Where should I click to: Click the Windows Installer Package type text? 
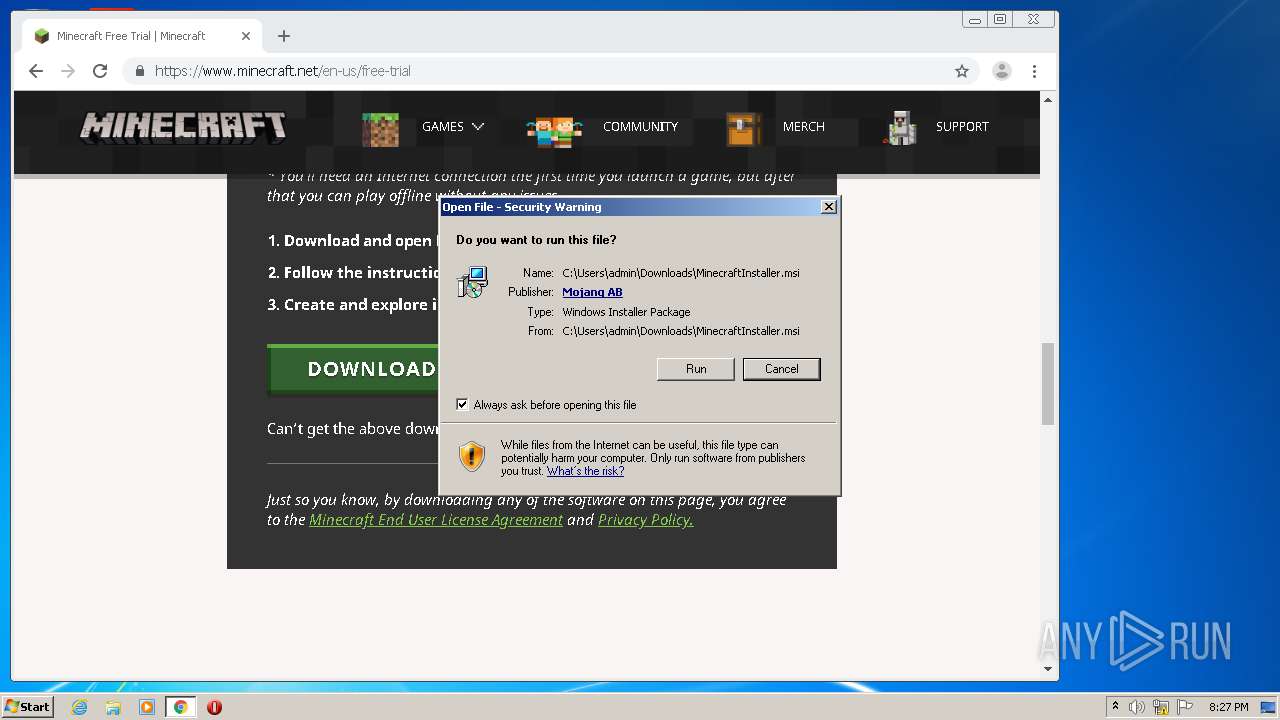tap(626, 312)
